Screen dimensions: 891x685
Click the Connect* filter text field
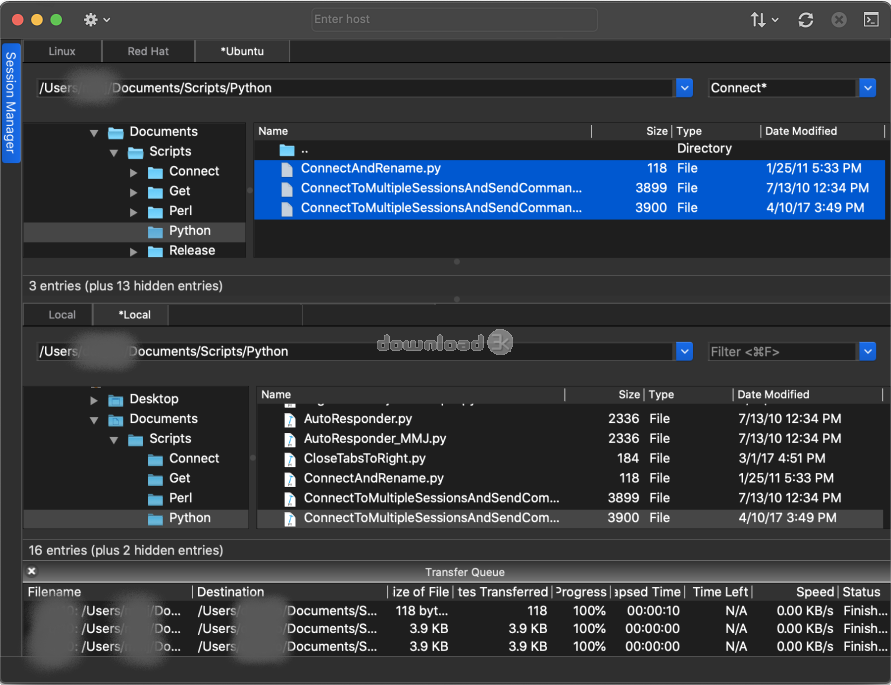point(782,88)
